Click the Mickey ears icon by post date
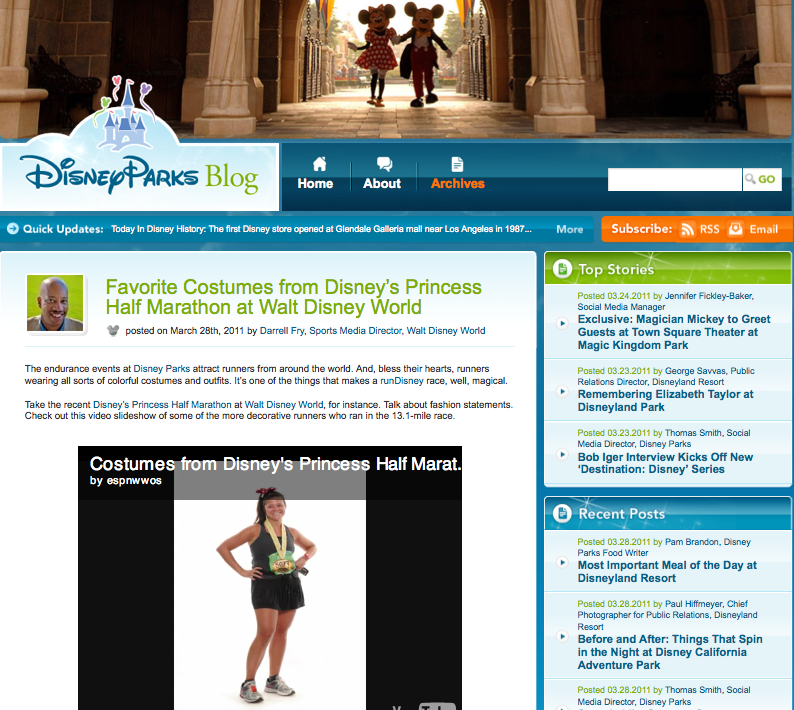Screen dimensions: 794x710 pyautogui.click(x=113, y=331)
